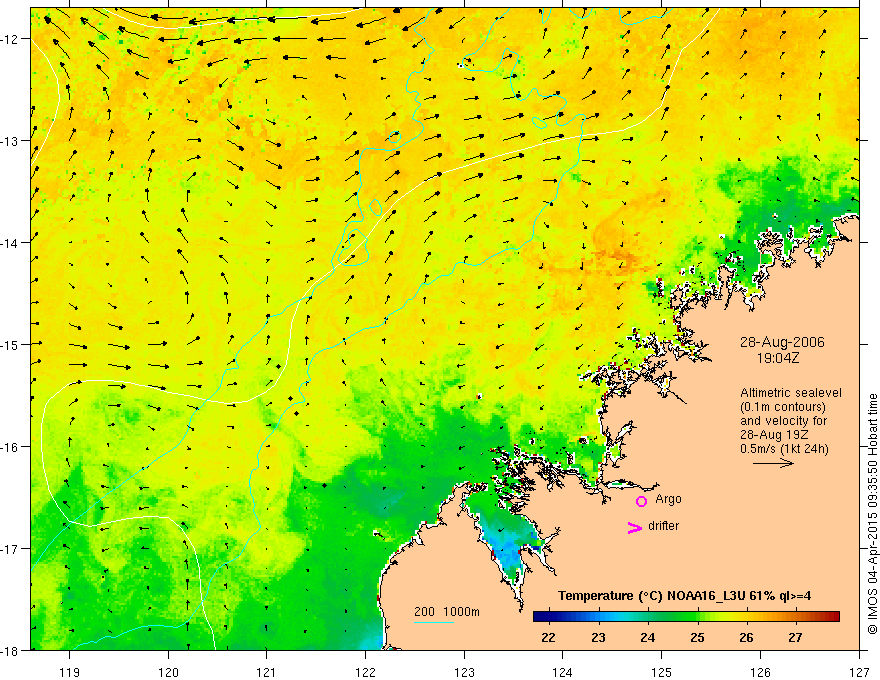The image size is (880, 680).
Task: Click the '28-Aug 19Z' legend text line
Action: point(772,435)
